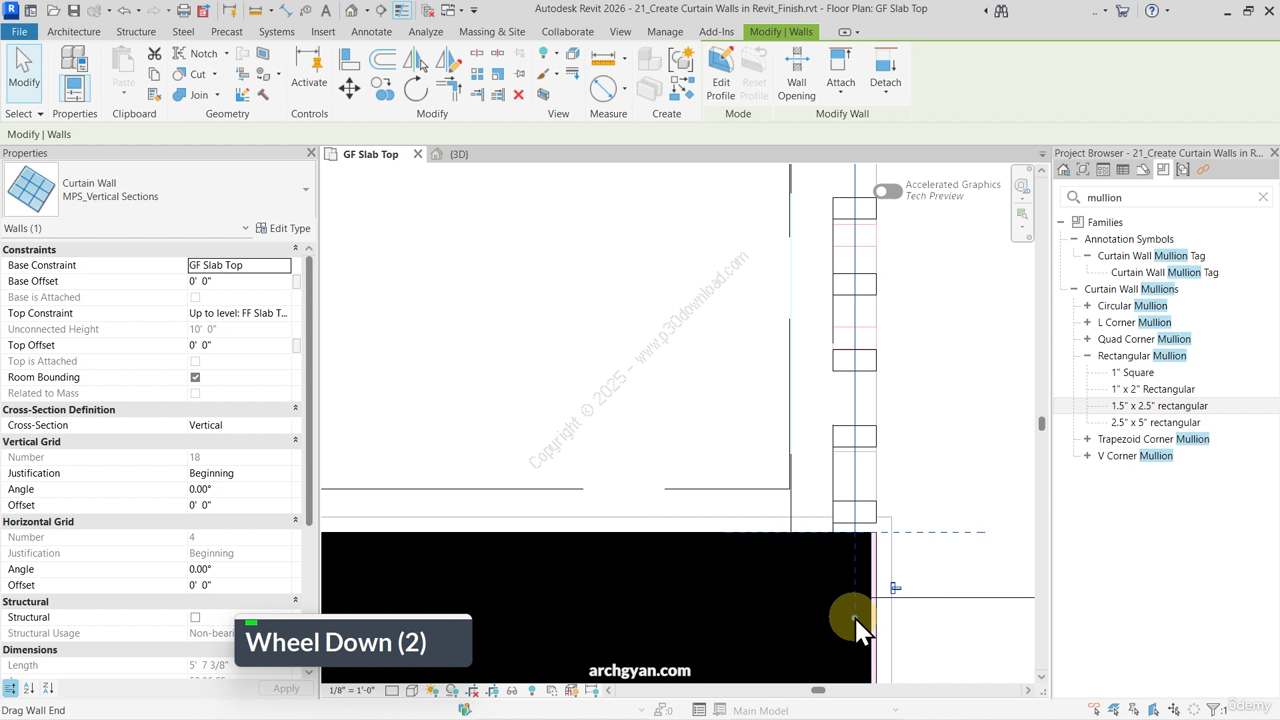Click the Visual Style icon in view control bar
The width and height of the screenshot is (1280, 720).
coord(412,690)
